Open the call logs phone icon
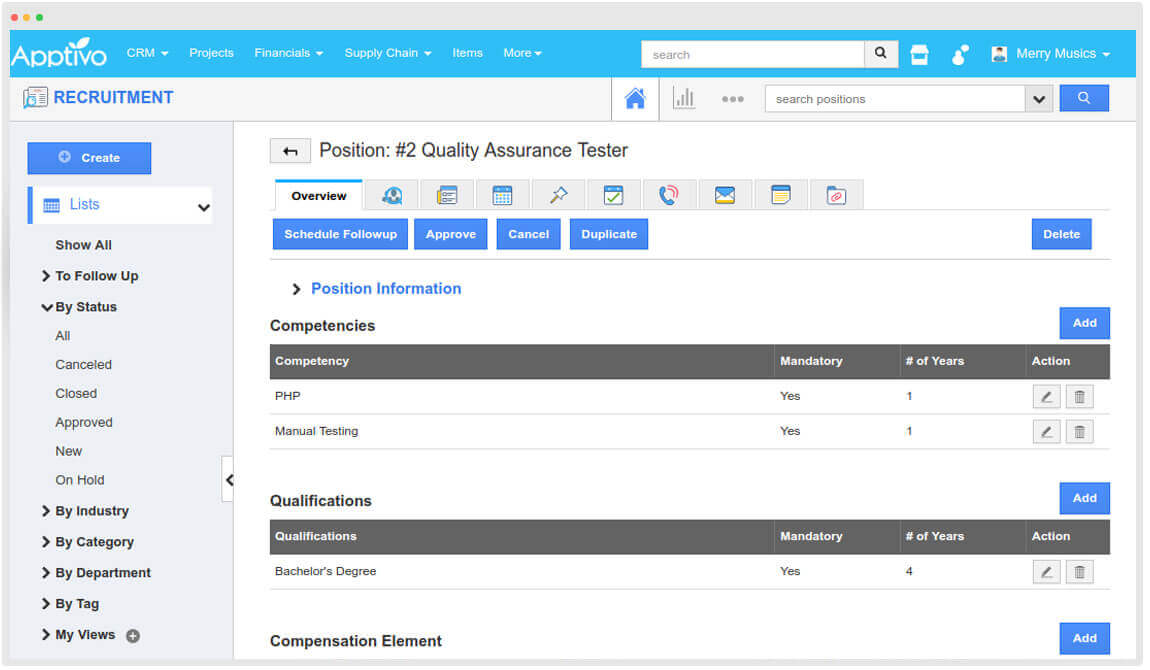Viewport: 1150px width, 670px height. click(669, 196)
